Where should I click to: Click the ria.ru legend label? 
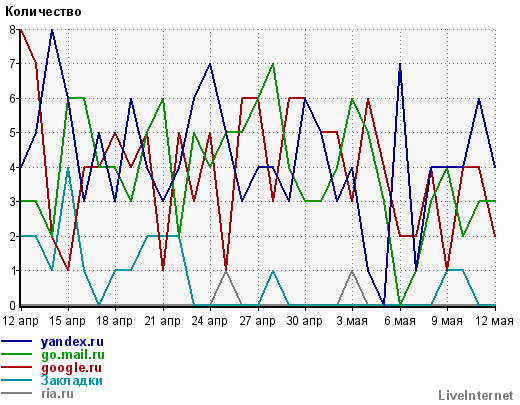click(57, 393)
